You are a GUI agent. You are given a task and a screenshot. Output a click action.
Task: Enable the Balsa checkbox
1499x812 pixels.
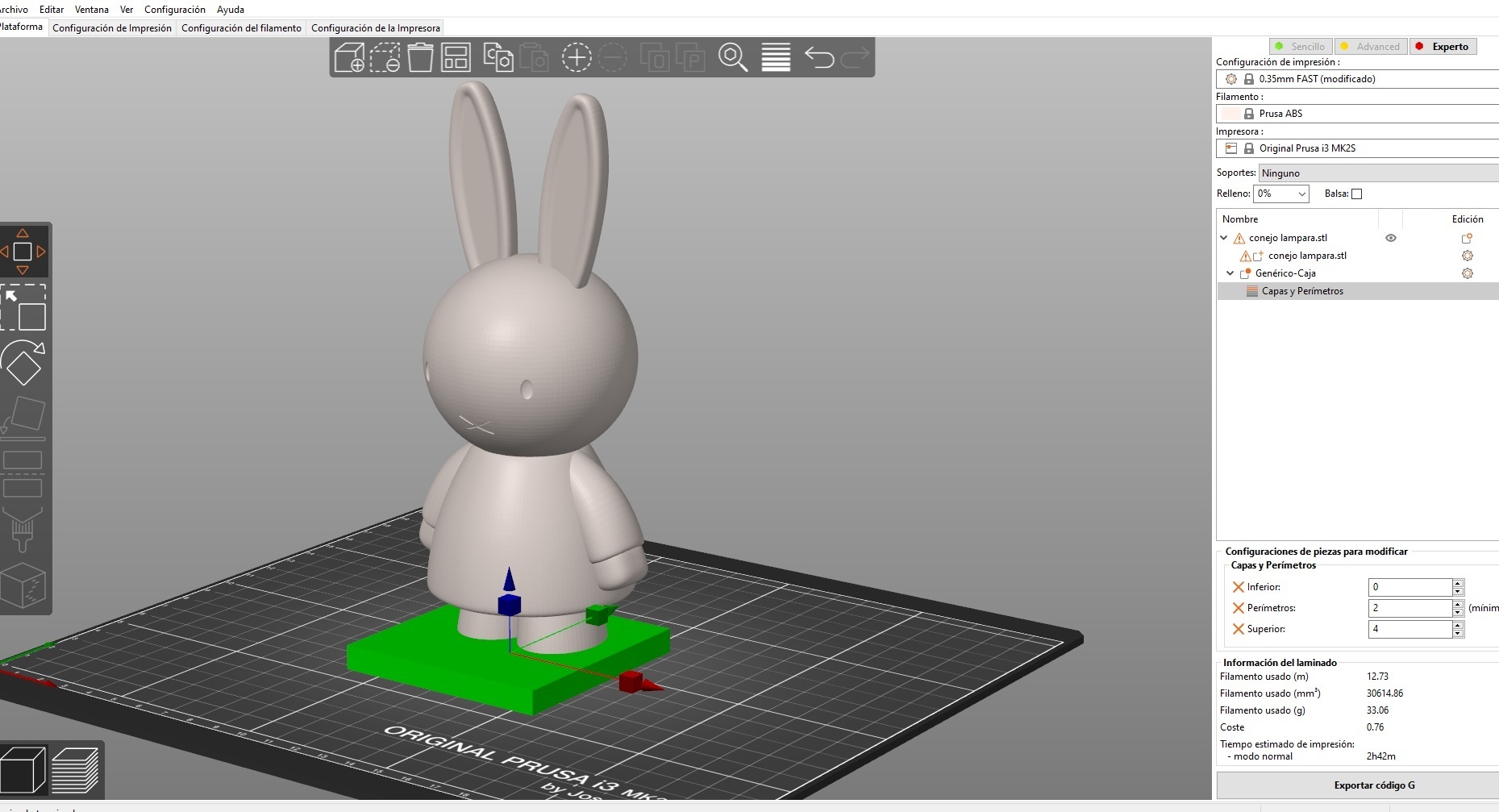coord(1357,194)
